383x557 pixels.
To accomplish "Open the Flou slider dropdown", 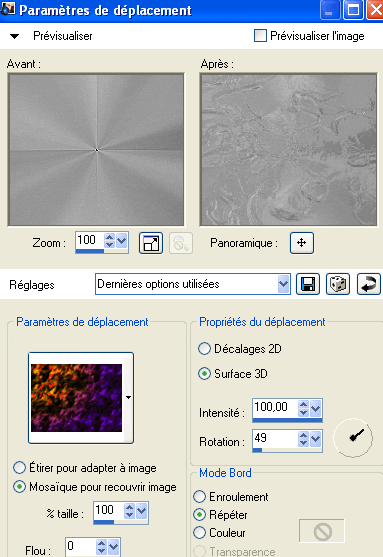I will coord(114,547).
